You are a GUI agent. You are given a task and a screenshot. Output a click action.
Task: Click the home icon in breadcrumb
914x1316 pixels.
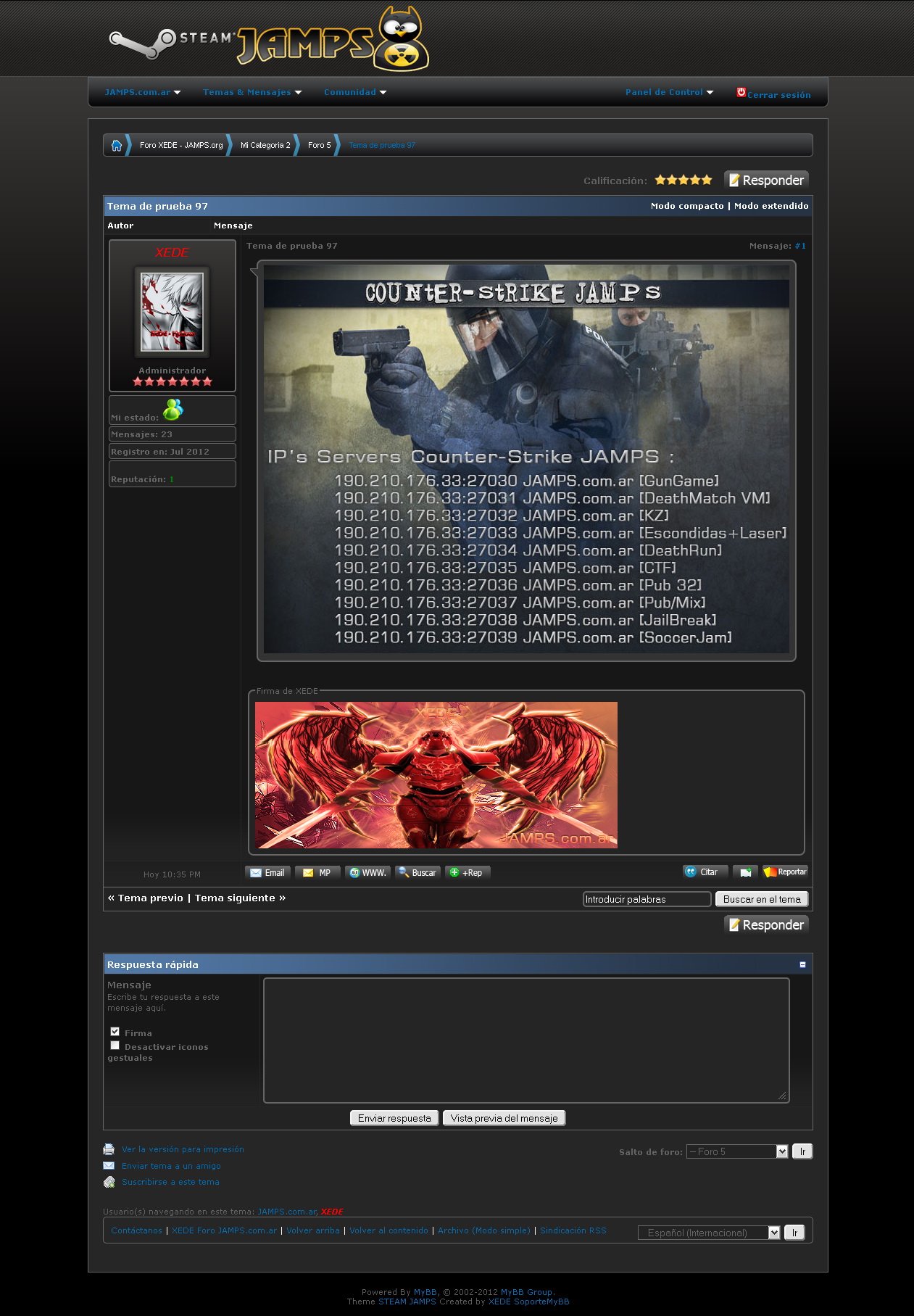coord(116,145)
